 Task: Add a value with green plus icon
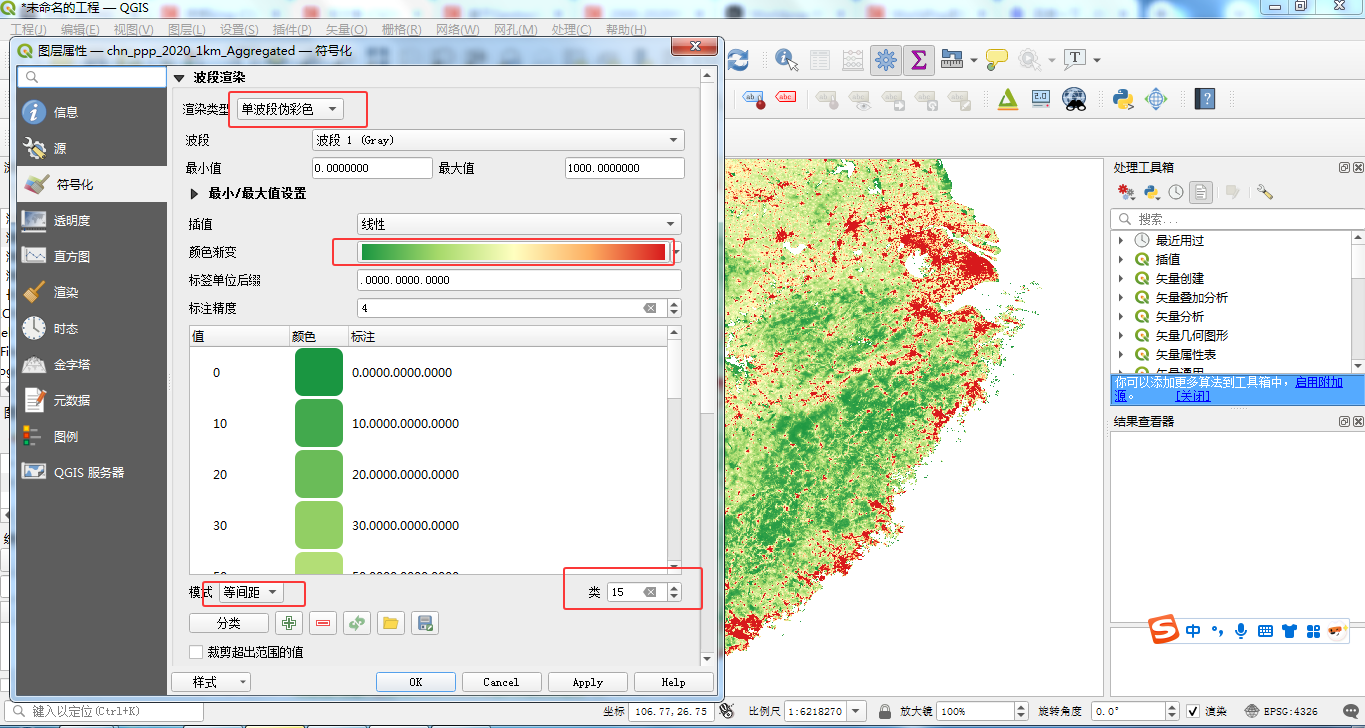(289, 623)
